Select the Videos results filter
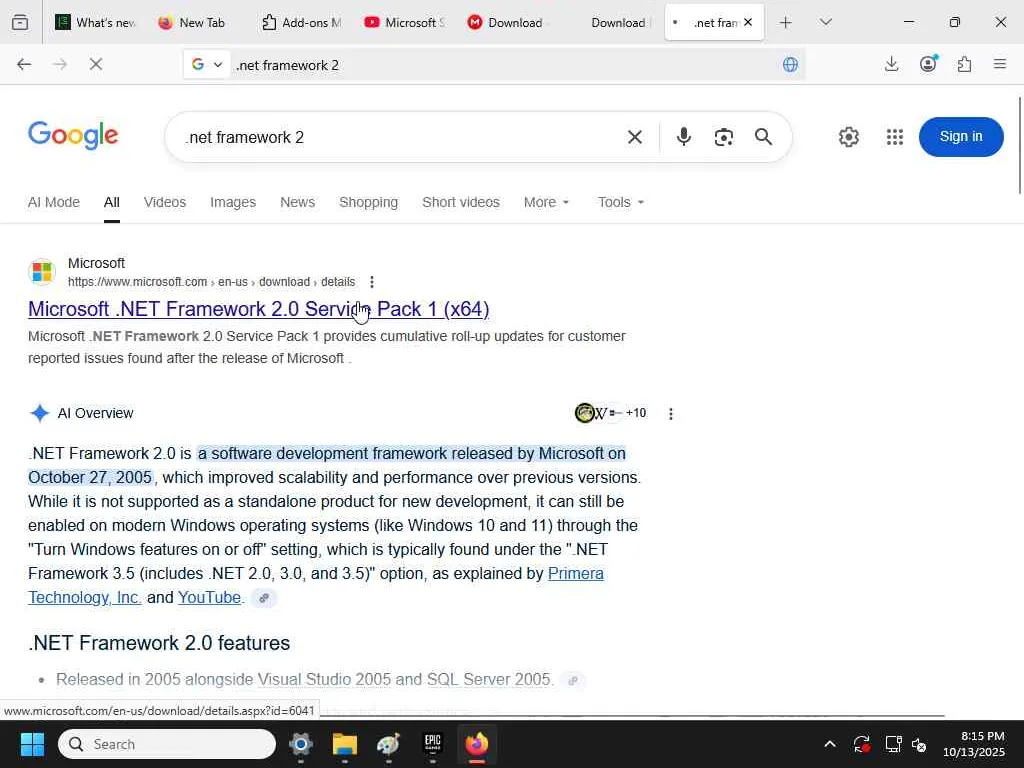The height and width of the screenshot is (768, 1024). pyautogui.click(x=165, y=202)
